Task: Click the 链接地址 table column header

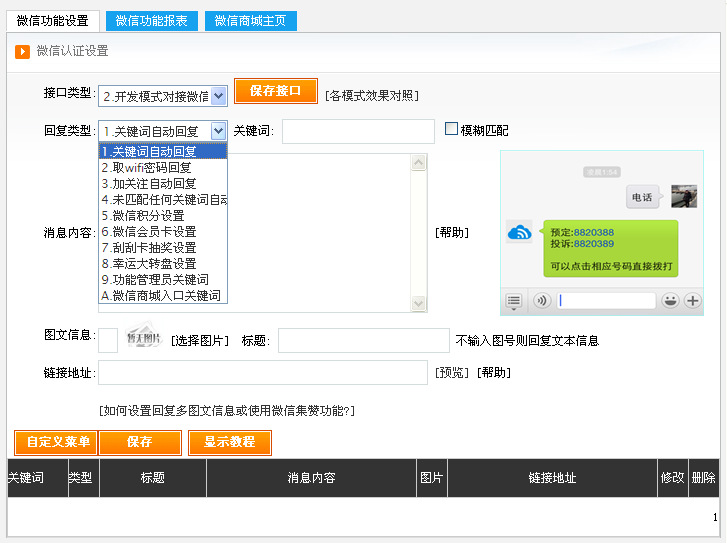Action: click(x=553, y=478)
